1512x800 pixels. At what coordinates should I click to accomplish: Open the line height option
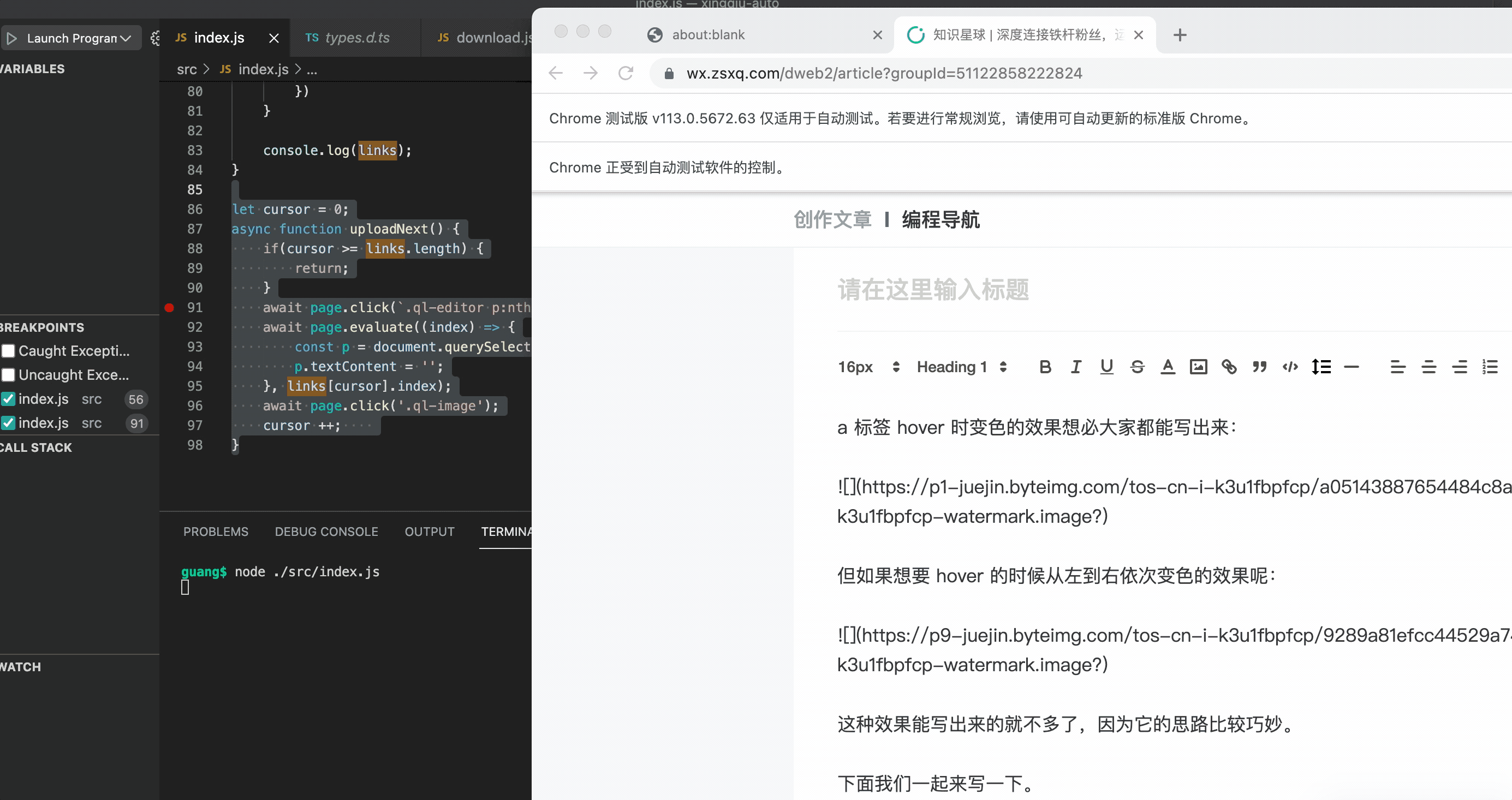pyautogui.click(x=1320, y=367)
